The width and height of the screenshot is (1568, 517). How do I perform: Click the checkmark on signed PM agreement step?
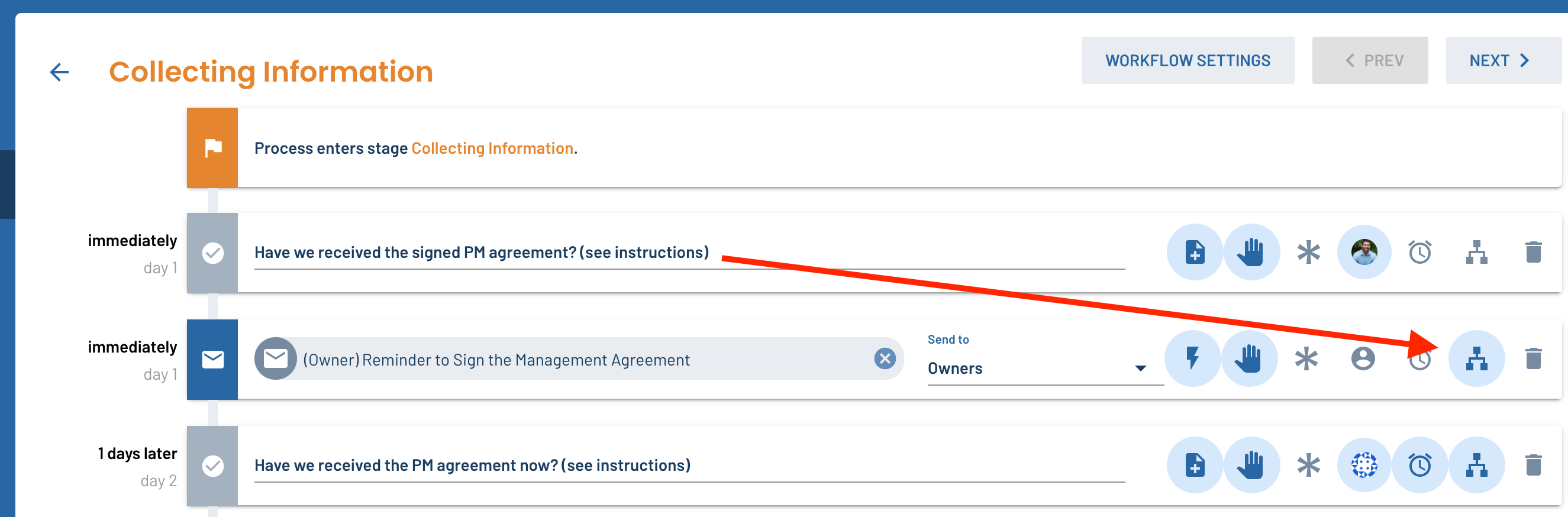212,253
